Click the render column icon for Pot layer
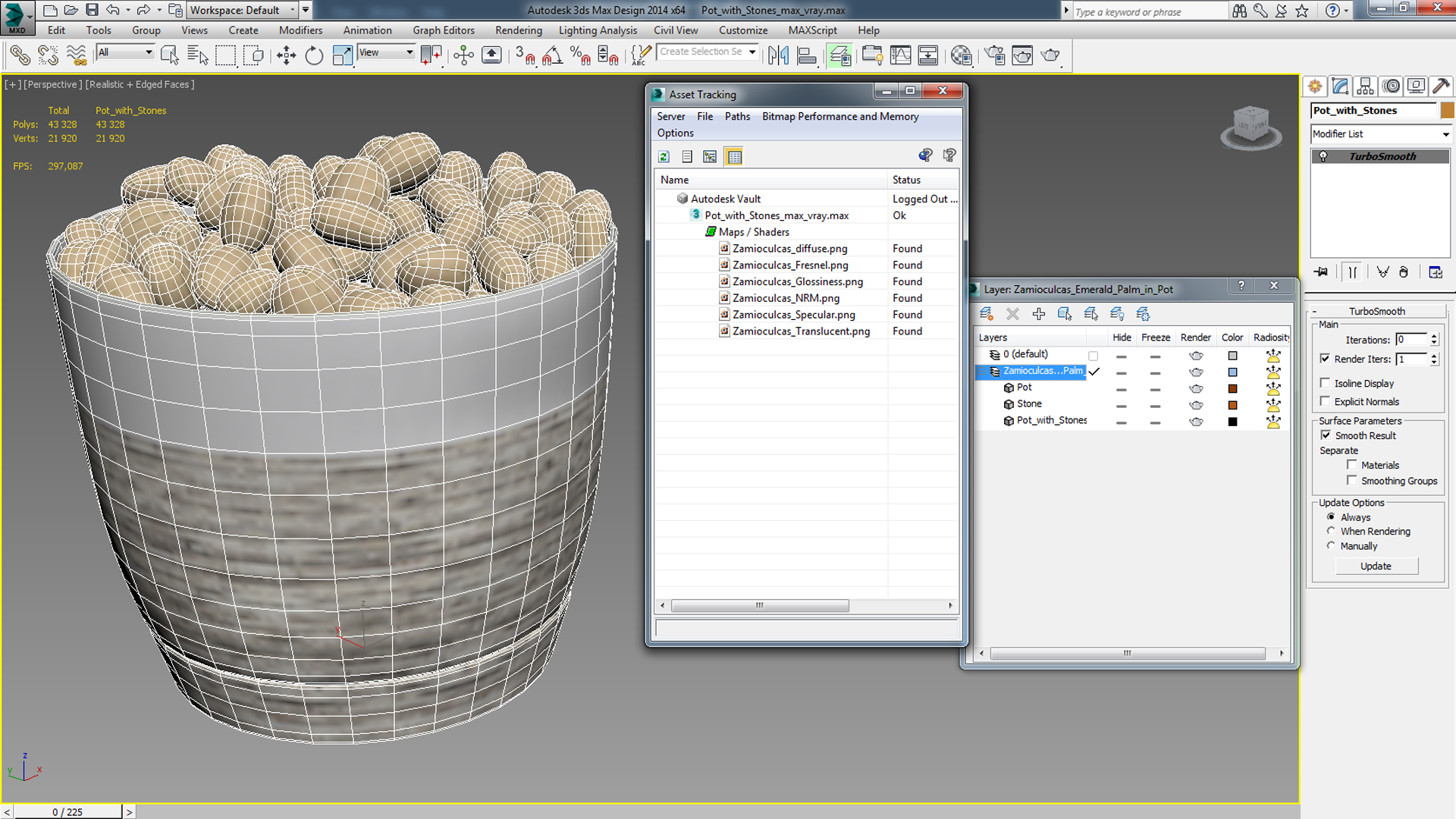 point(1196,387)
